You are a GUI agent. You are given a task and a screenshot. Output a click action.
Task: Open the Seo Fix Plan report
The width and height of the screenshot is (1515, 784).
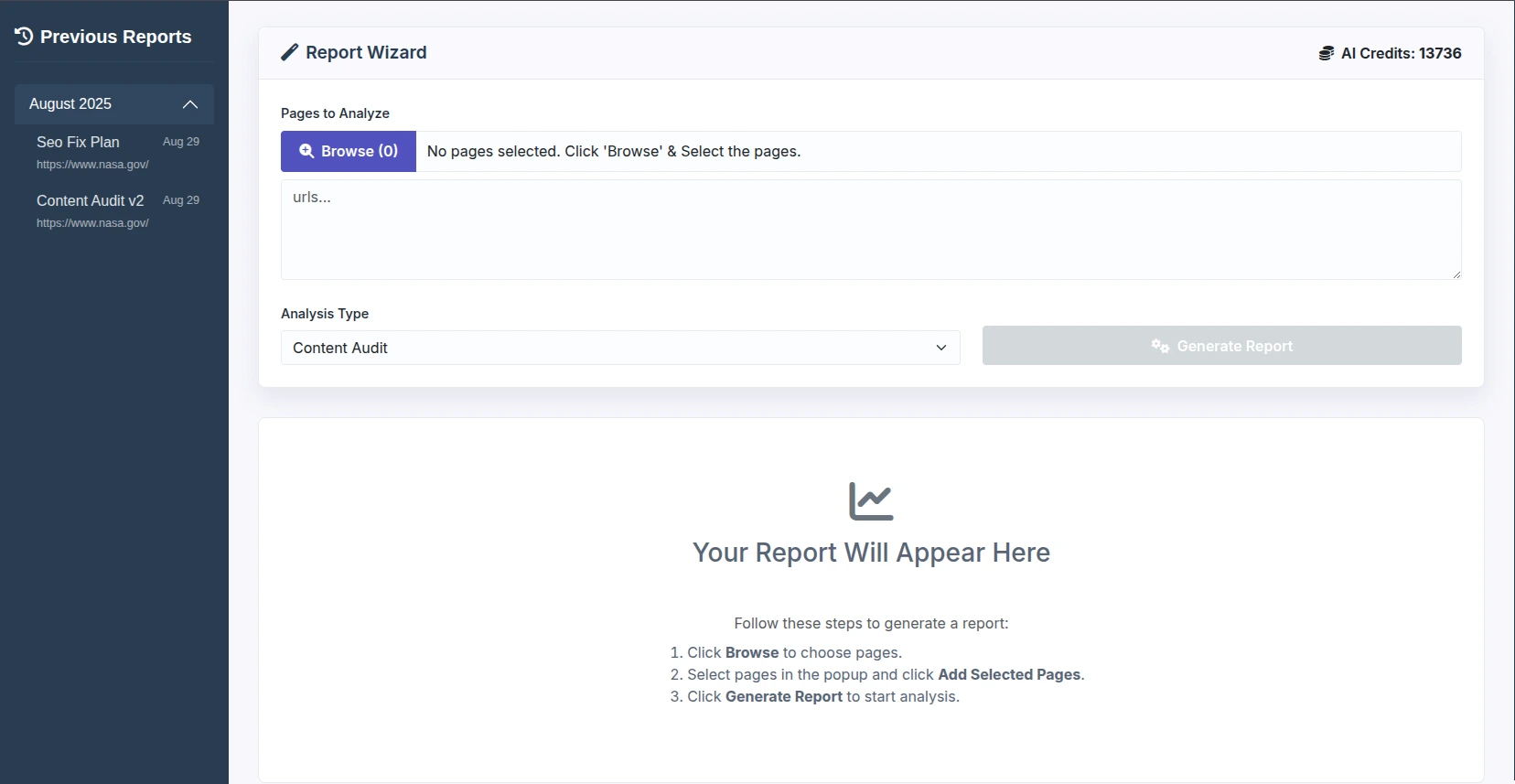click(114, 152)
